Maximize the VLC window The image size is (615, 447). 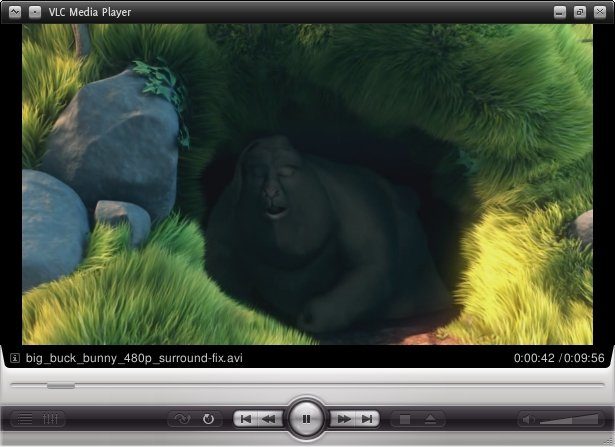point(580,12)
